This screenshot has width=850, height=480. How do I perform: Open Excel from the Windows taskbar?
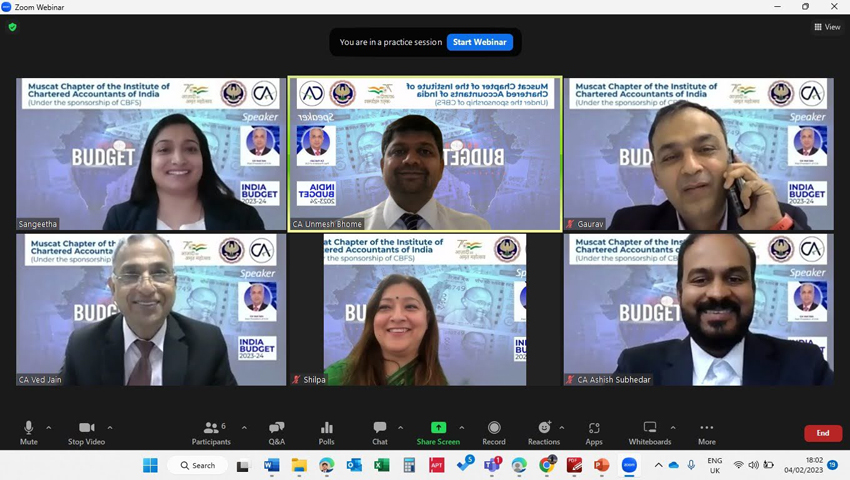[382, 465]
